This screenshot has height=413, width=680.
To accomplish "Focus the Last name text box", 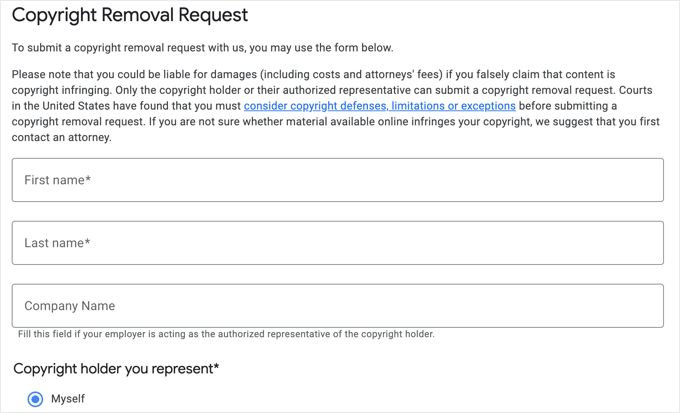I will [337, 243].
